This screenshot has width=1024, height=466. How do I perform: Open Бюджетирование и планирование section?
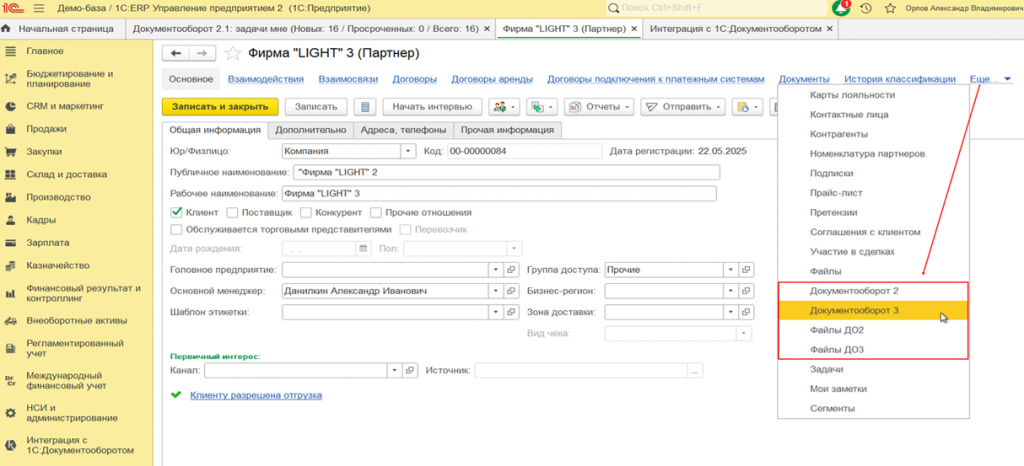tap(69, 79)
